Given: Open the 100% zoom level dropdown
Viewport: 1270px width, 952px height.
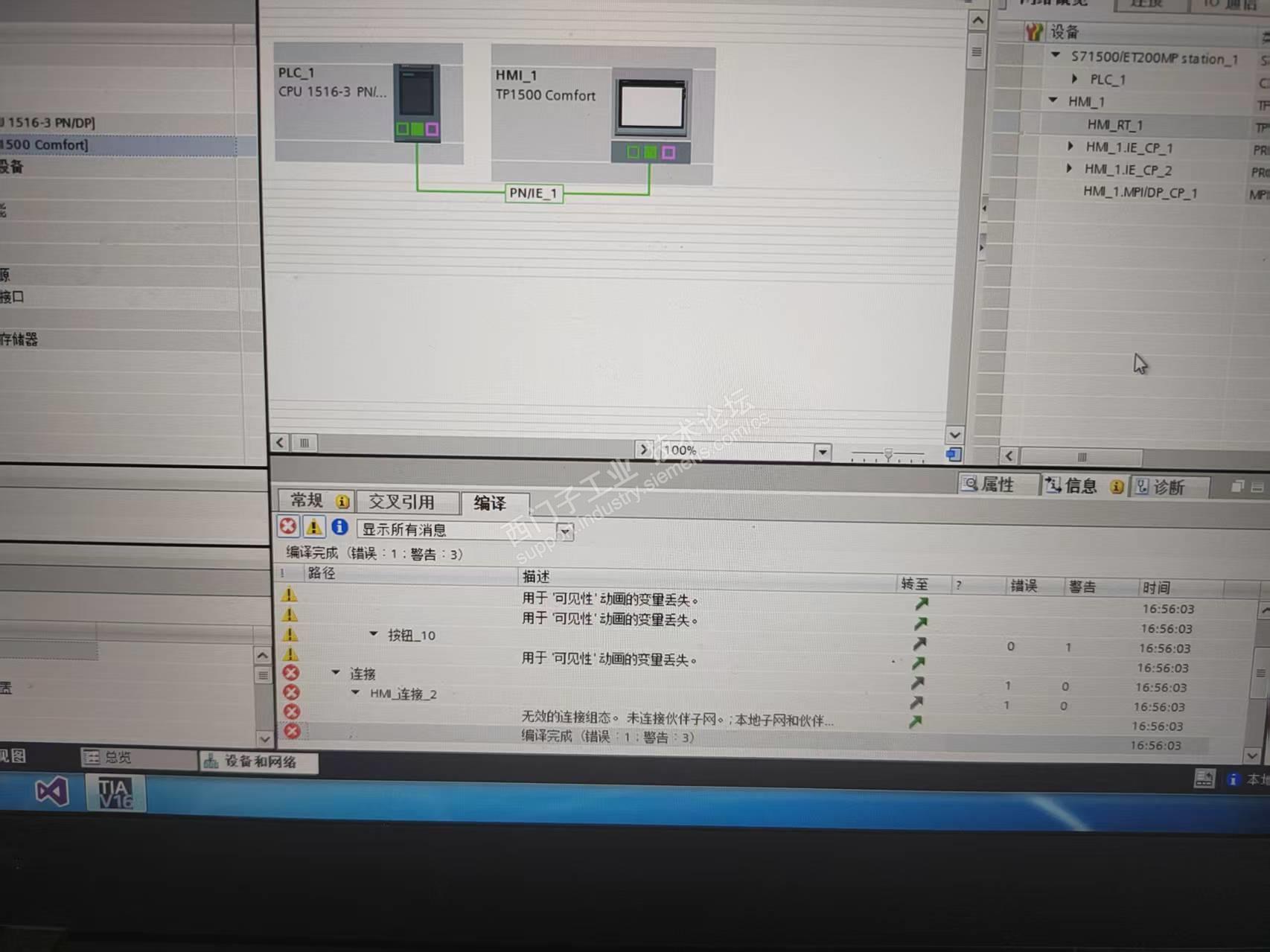Looking at the screenshot, I should 823,452.
